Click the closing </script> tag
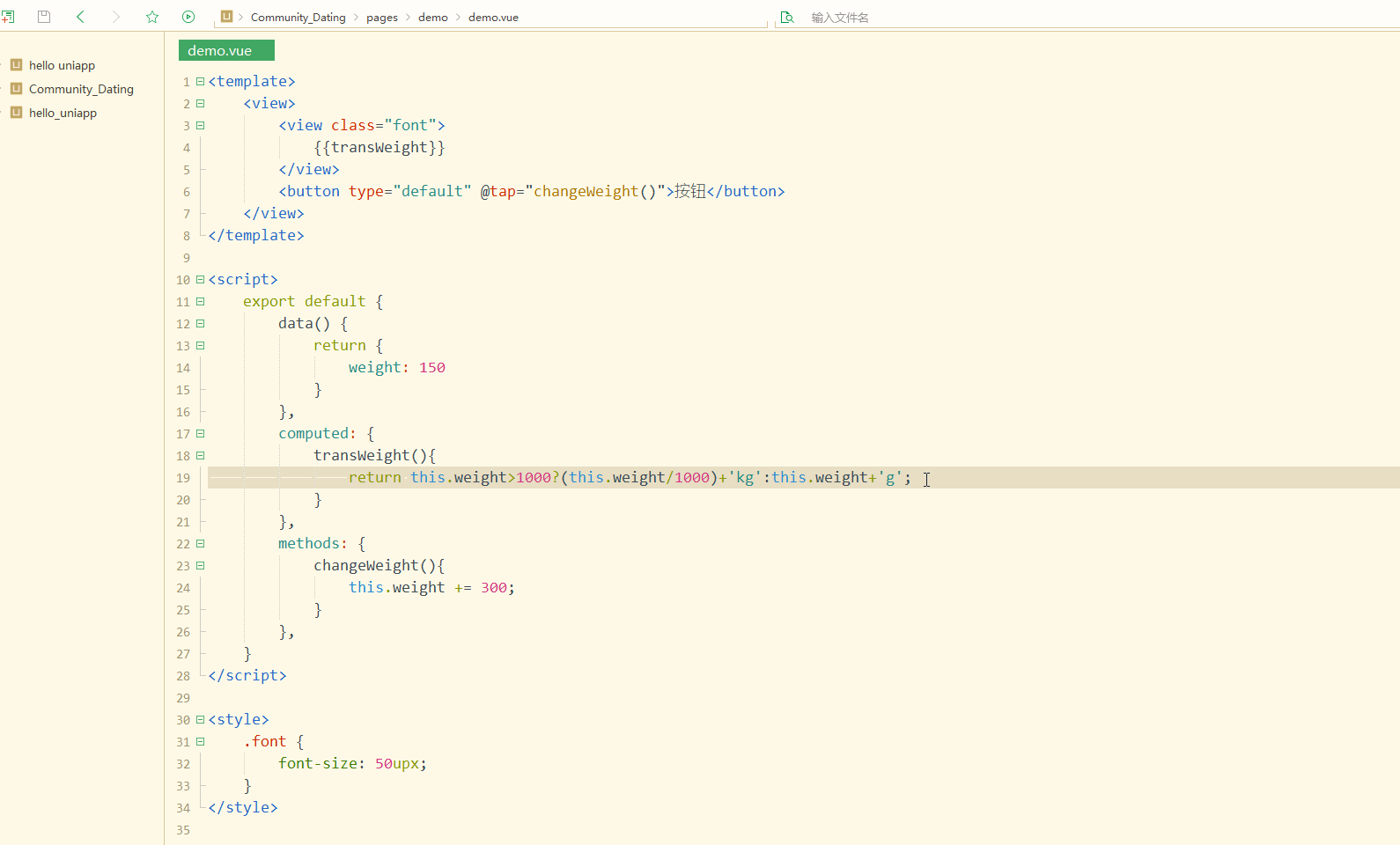Screen dimensions: 1400x845 click(247, 675)
